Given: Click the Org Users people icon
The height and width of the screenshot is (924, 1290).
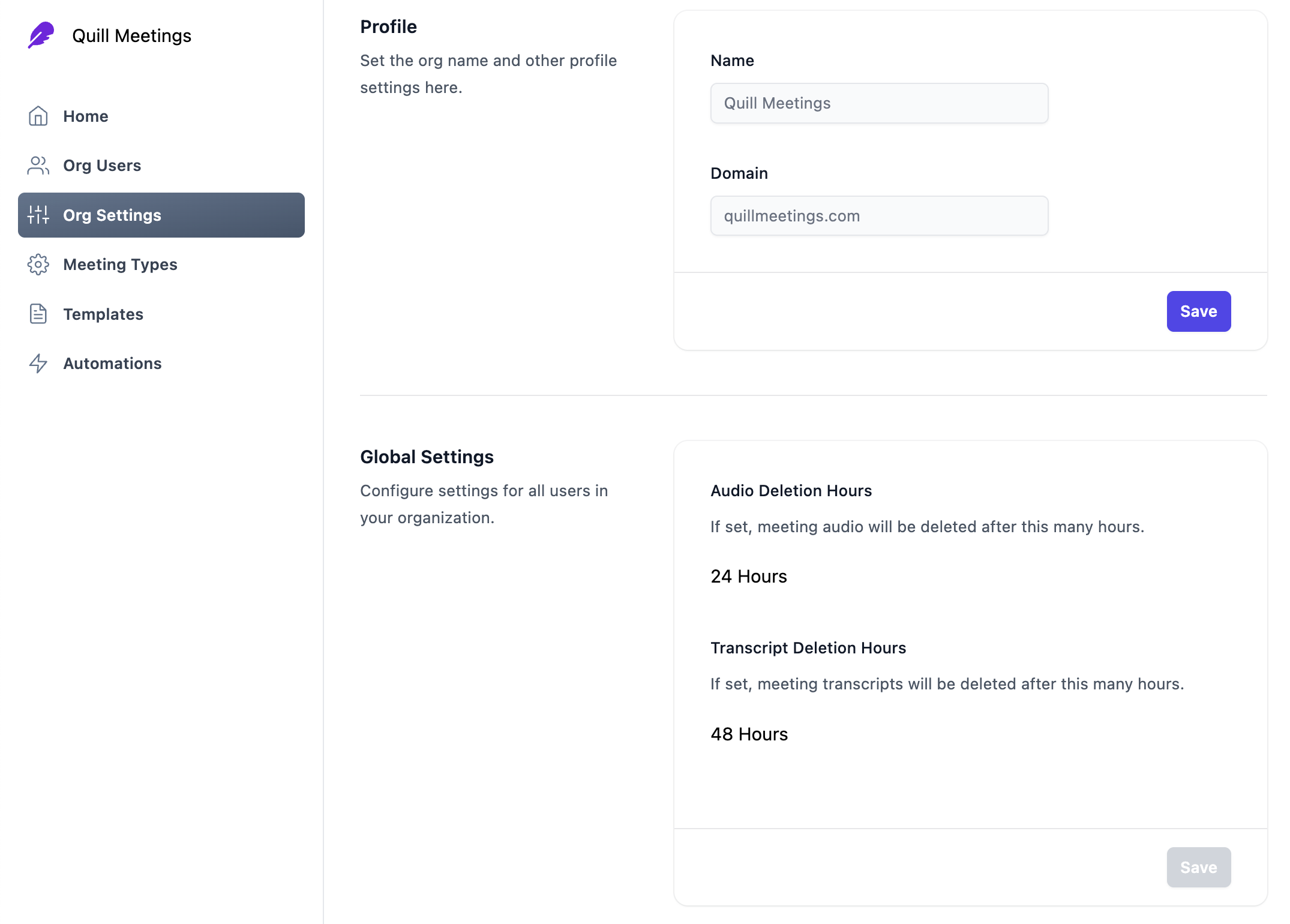Looking at the screenshot, I should 38,165.
